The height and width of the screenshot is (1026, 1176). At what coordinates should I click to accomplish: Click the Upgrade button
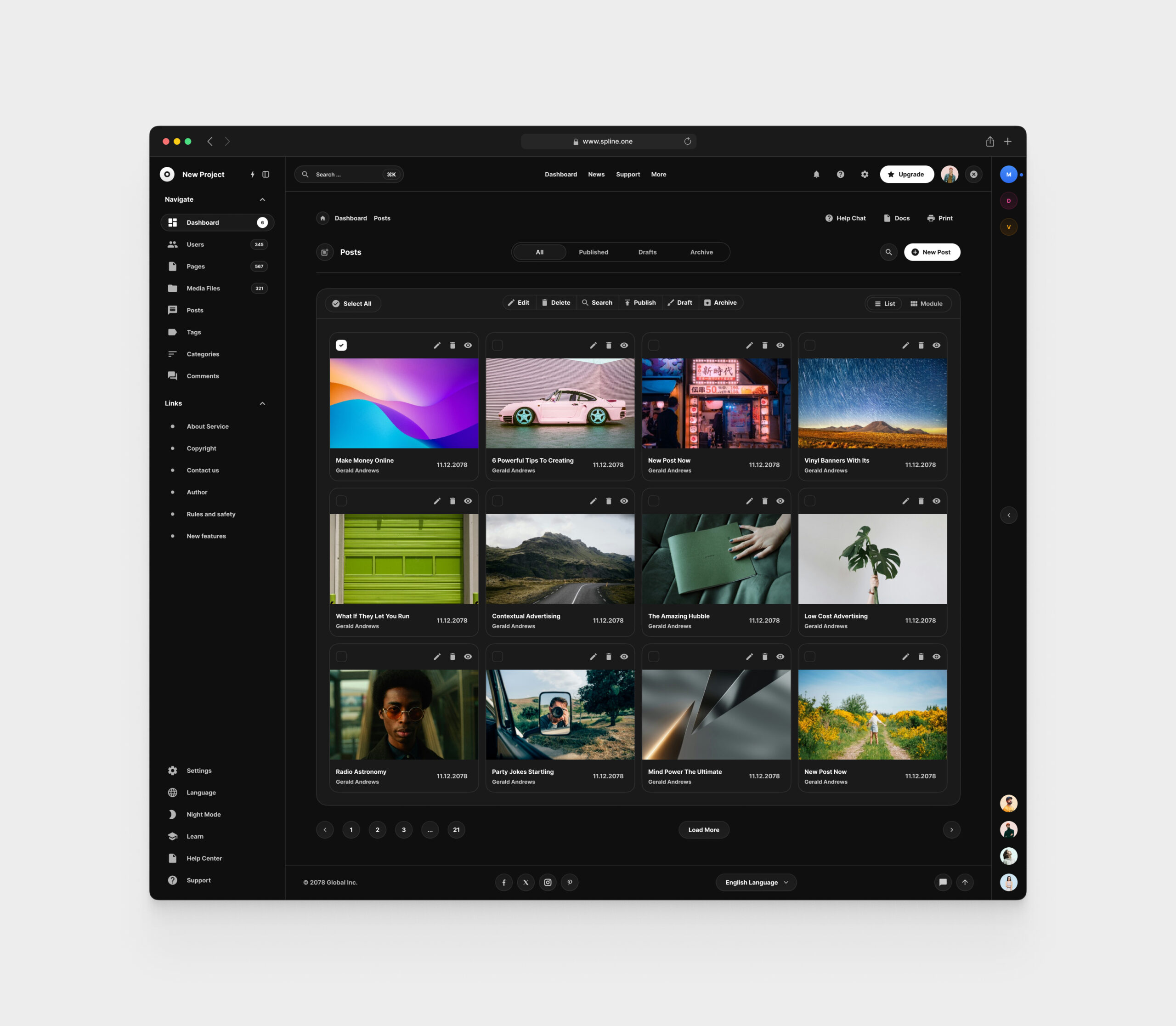click(906, 174)
